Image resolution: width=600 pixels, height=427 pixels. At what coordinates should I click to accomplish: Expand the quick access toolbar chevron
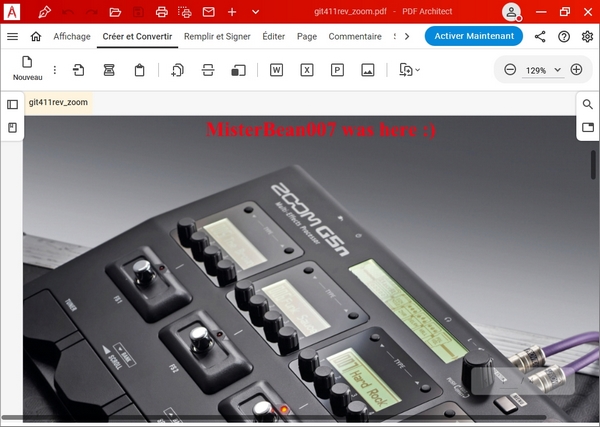click(x=256, y=12)
